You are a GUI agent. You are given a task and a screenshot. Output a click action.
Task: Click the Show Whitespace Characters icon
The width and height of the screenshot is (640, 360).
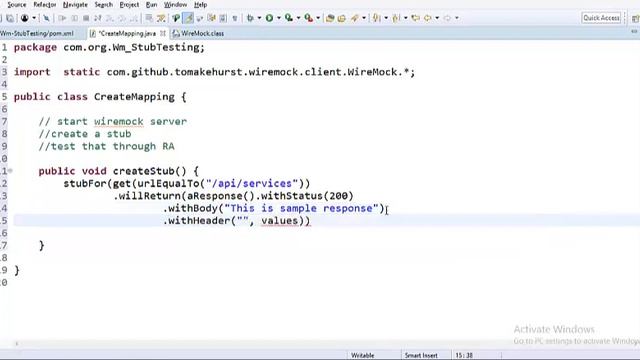(223, 18)
